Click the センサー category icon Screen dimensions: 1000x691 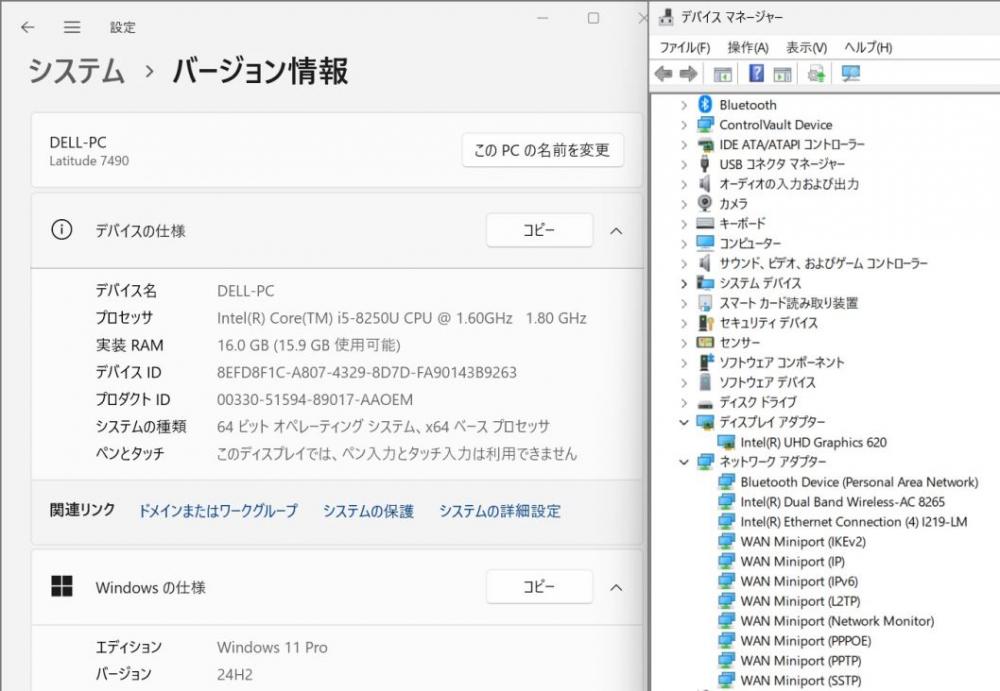705,343
